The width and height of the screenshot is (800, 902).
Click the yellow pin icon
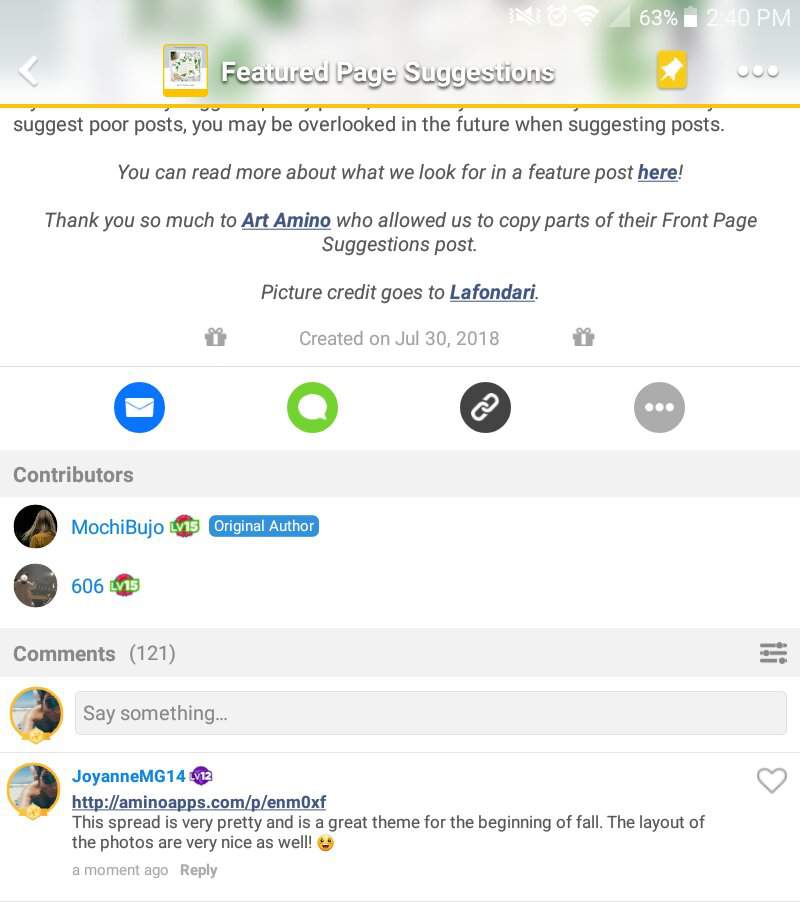tap(672, 70)
